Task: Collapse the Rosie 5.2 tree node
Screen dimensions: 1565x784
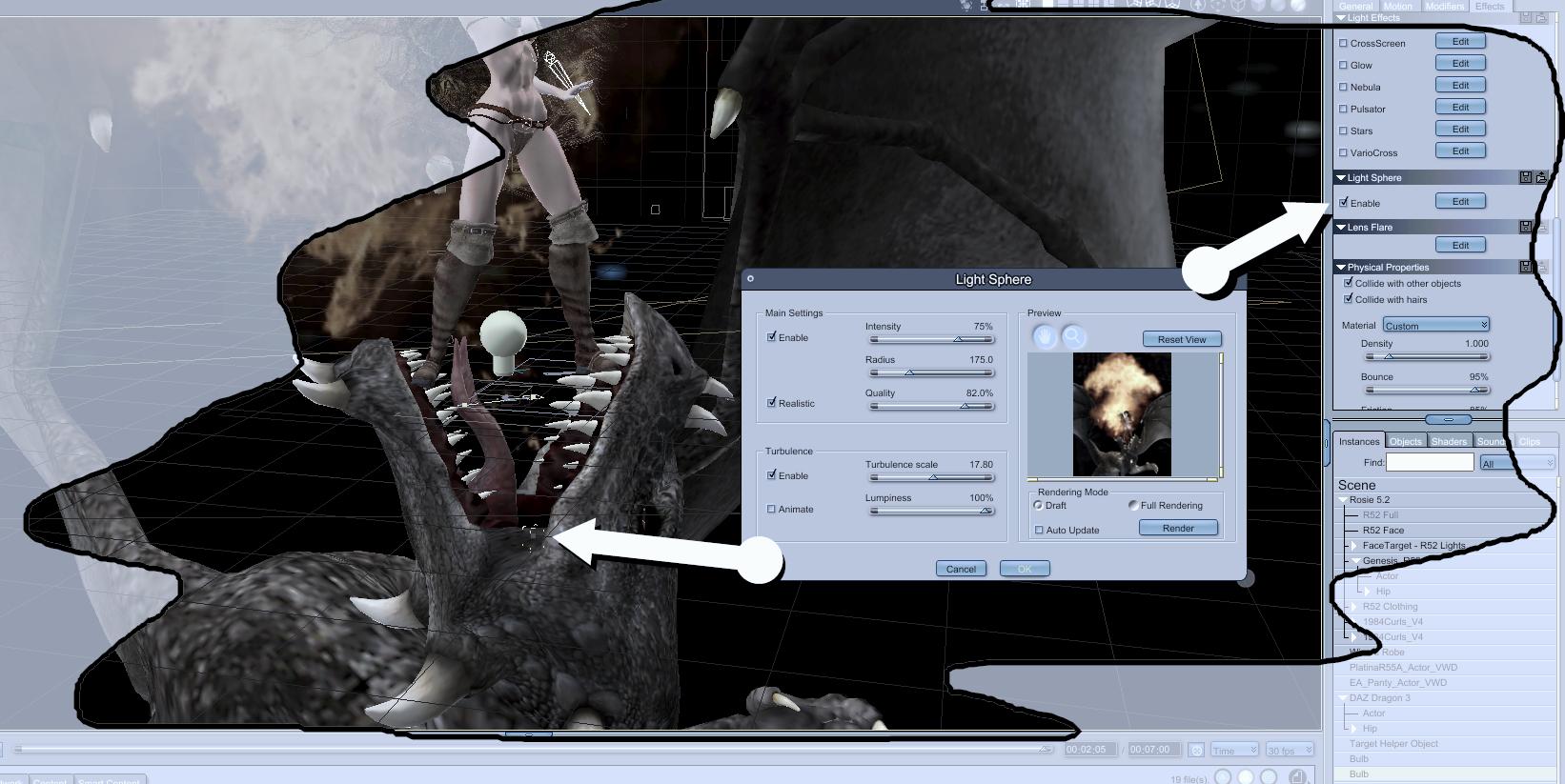Action: (x=1343, y=499)
